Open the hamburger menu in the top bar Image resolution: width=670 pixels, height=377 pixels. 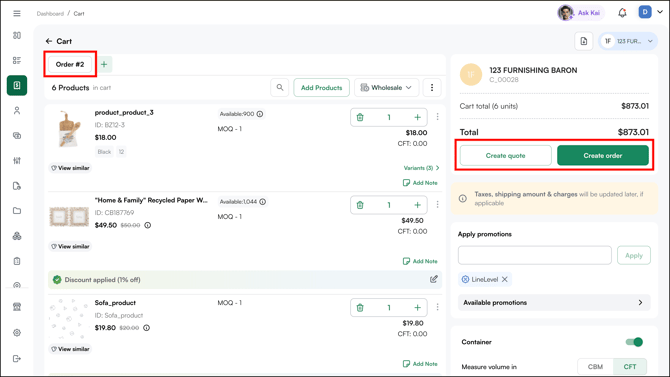[17, 14]
